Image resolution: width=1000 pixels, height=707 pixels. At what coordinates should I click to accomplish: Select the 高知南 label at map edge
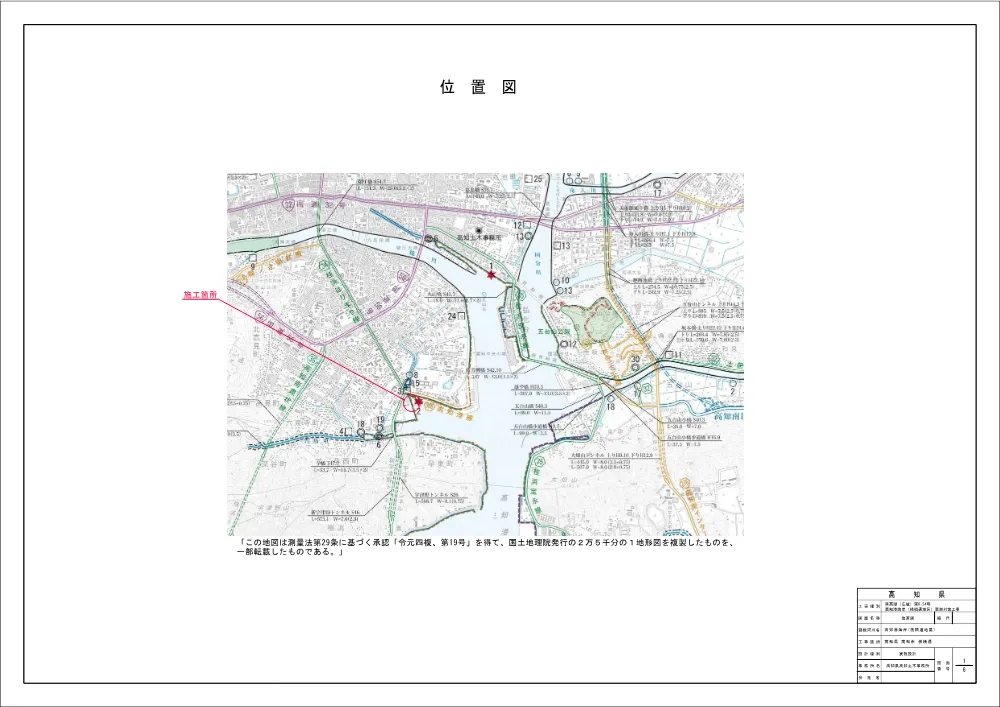point(729,416)
